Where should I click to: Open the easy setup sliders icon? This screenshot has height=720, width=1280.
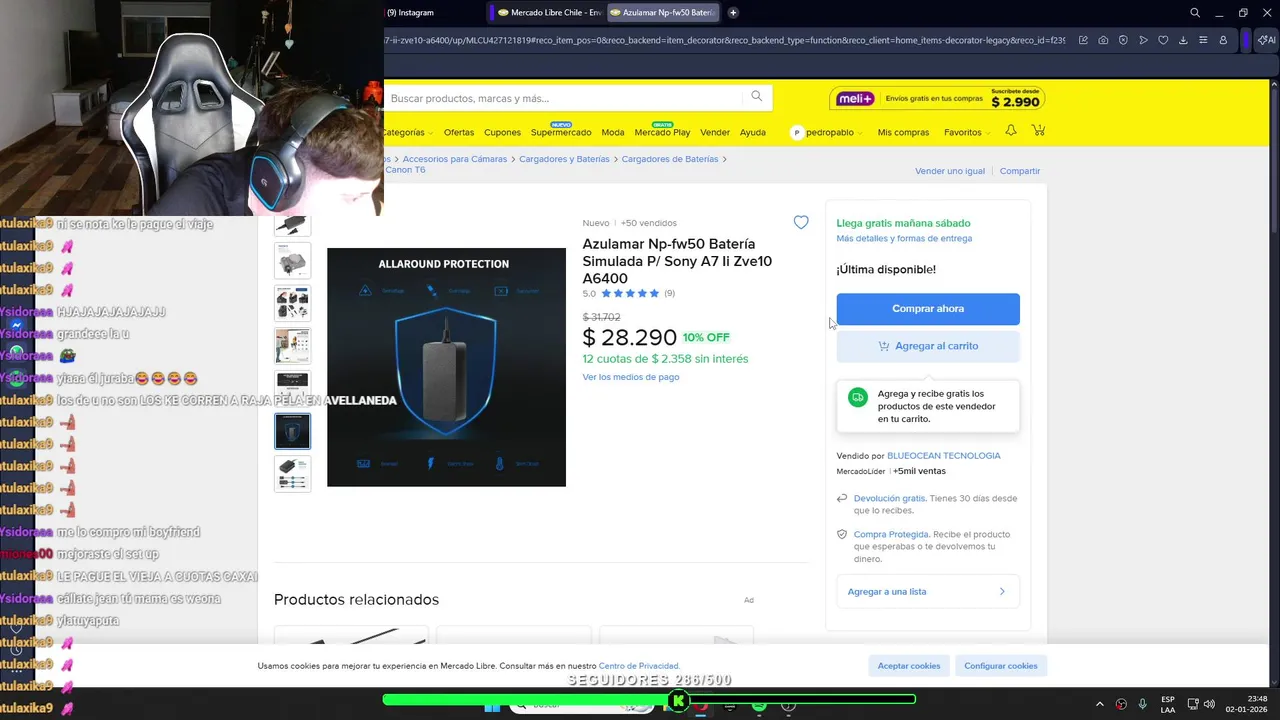pos(1203,40)
